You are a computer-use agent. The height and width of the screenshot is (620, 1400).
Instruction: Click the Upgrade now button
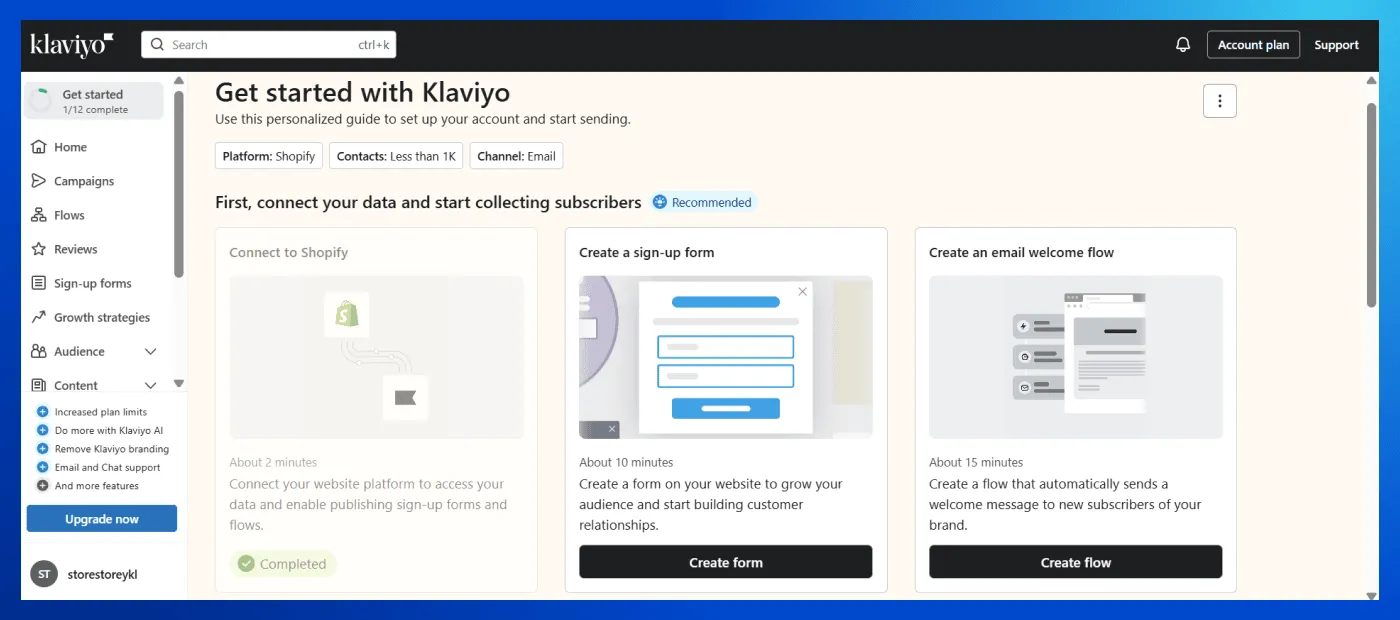pos(101,518)
